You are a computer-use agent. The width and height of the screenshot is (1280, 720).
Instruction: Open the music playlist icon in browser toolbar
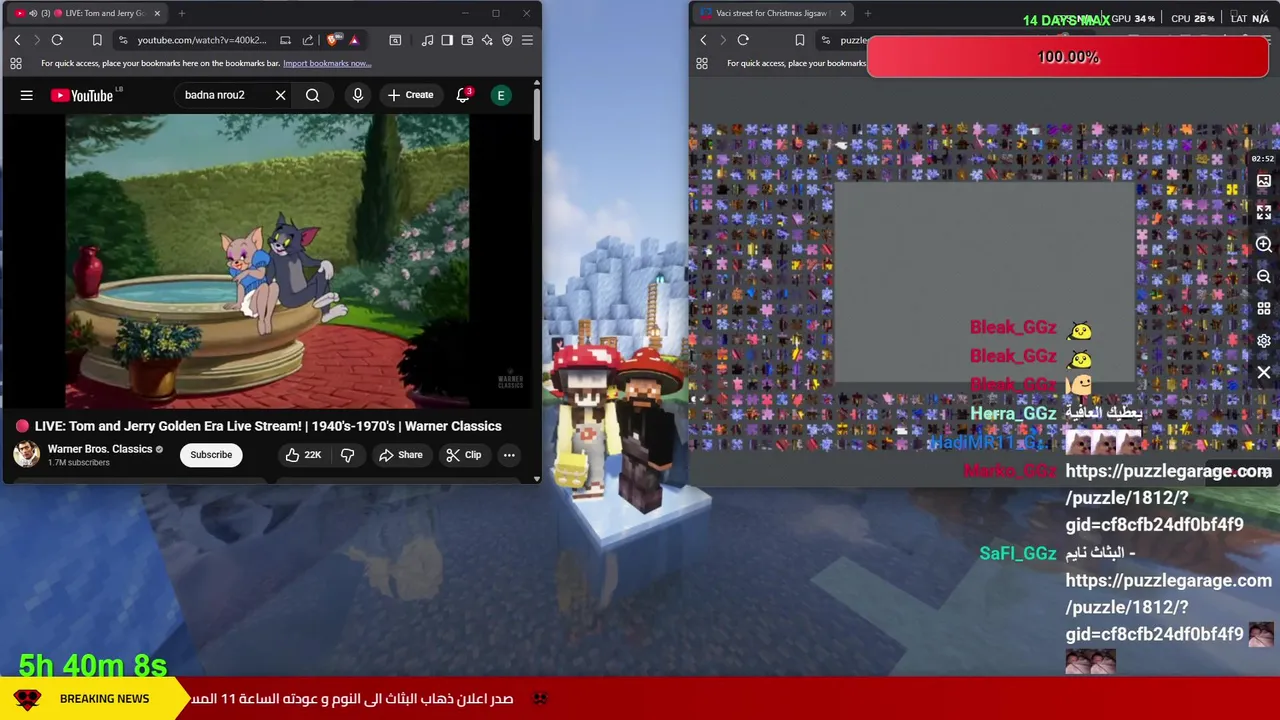point(427,40)
